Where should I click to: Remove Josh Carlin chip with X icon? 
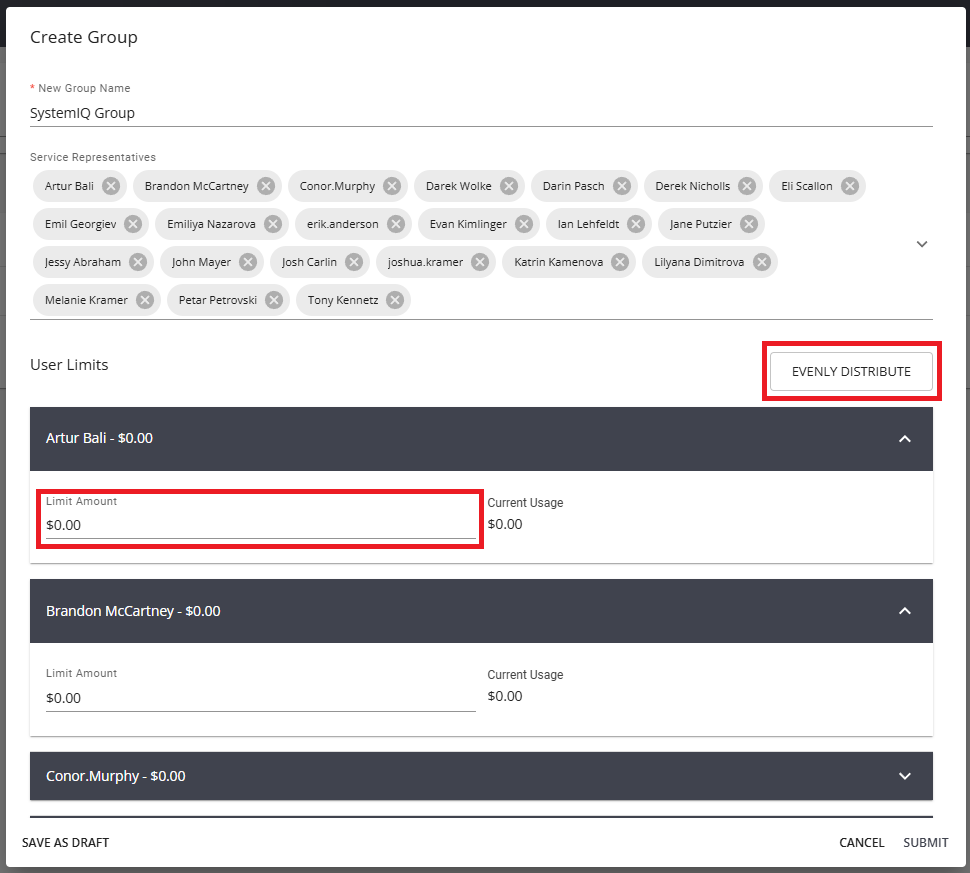pyautogui.click(x=354, y=262)
